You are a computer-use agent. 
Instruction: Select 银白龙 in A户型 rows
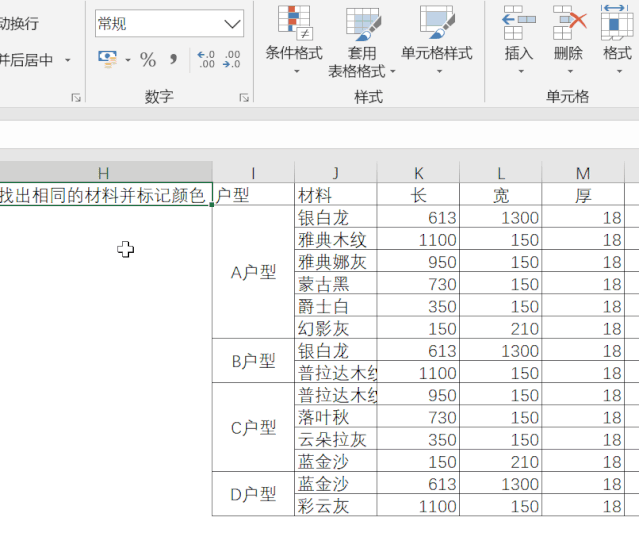tap(336, 217)
